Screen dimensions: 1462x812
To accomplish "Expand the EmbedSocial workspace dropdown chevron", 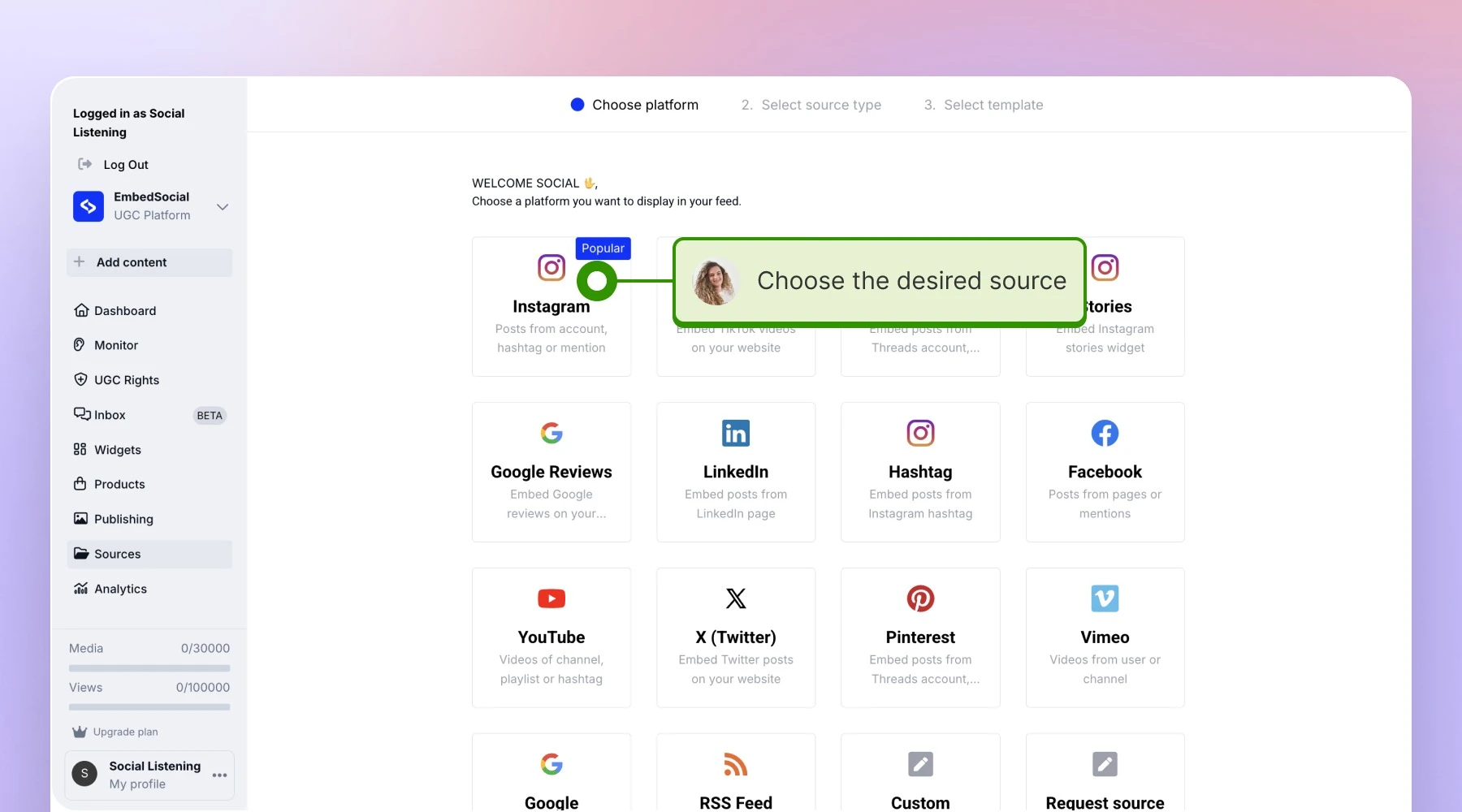I will tap(223, 206).
